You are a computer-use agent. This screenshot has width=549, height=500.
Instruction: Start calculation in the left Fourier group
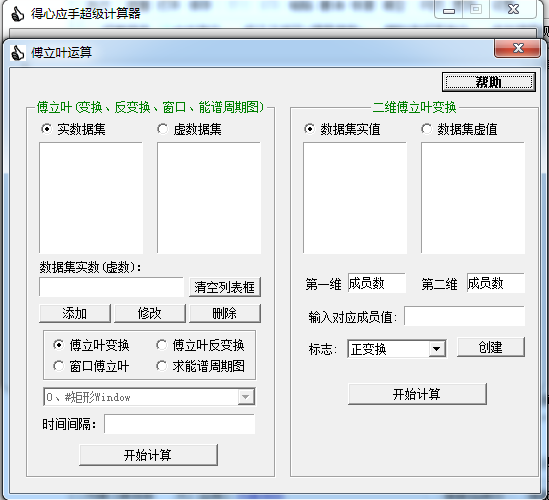click(x=148, y=455)
